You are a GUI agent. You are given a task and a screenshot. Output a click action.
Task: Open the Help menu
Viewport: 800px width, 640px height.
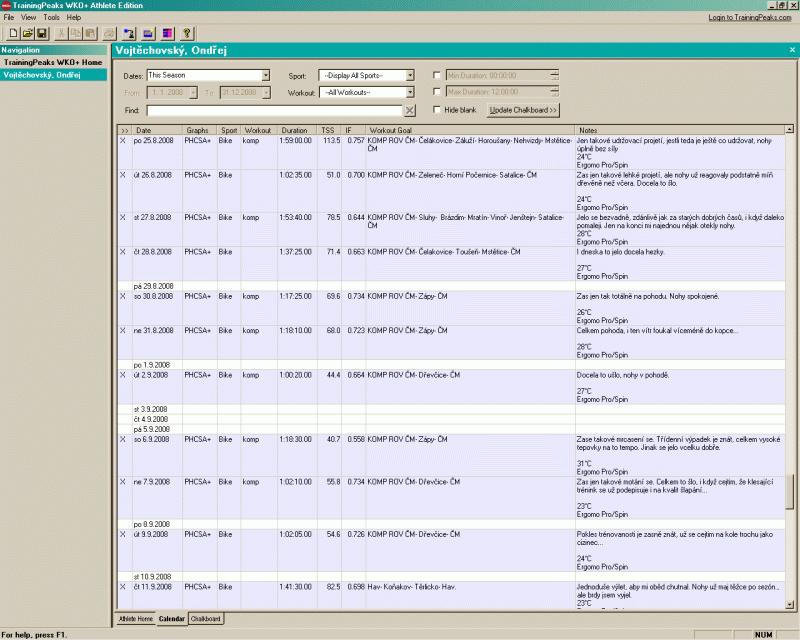[73, 17]
